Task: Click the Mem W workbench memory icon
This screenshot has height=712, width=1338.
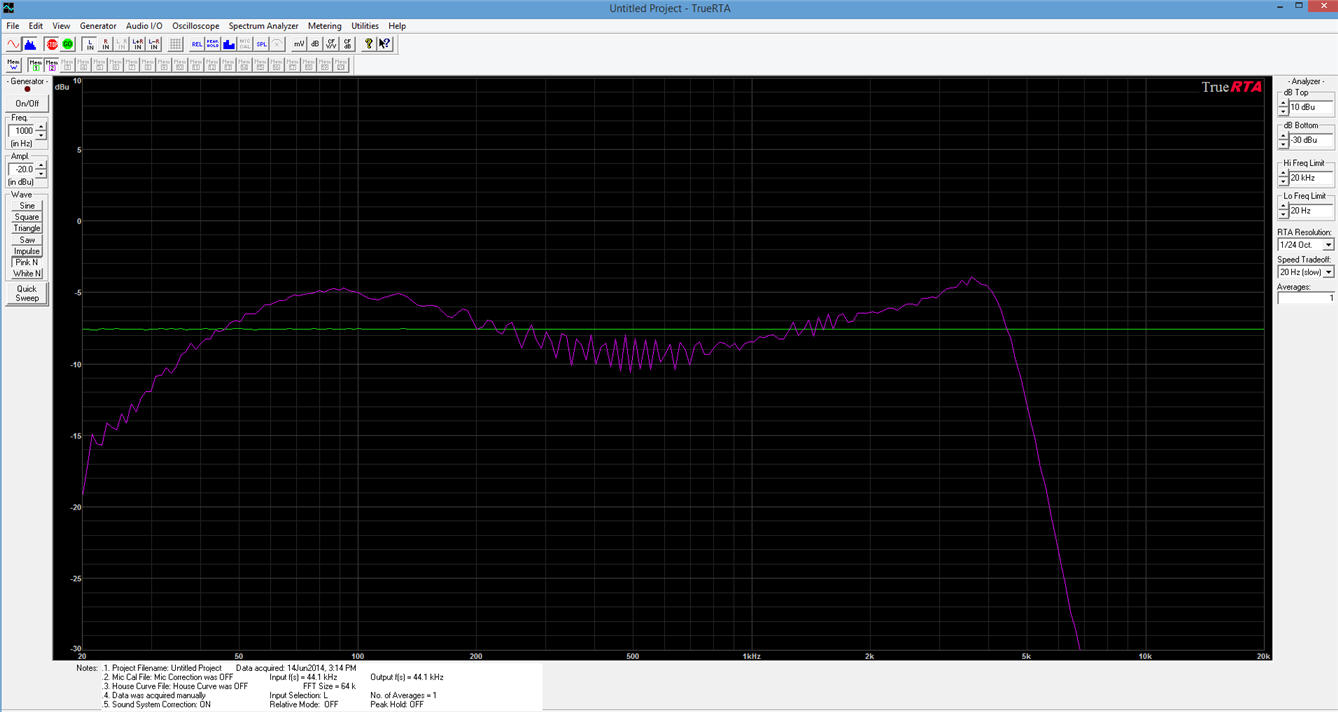Action: pos(14,65)
